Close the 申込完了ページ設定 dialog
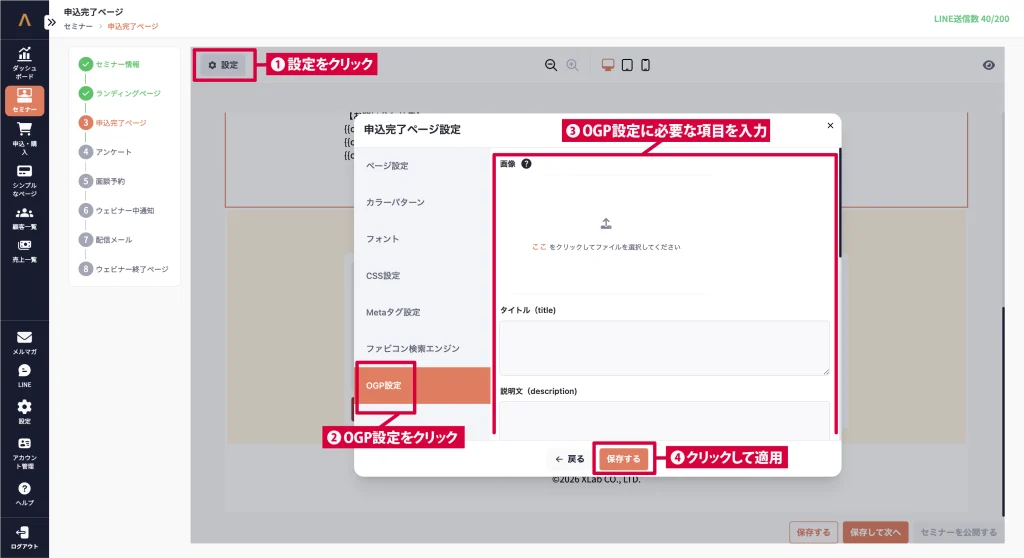 coord(830,126)
